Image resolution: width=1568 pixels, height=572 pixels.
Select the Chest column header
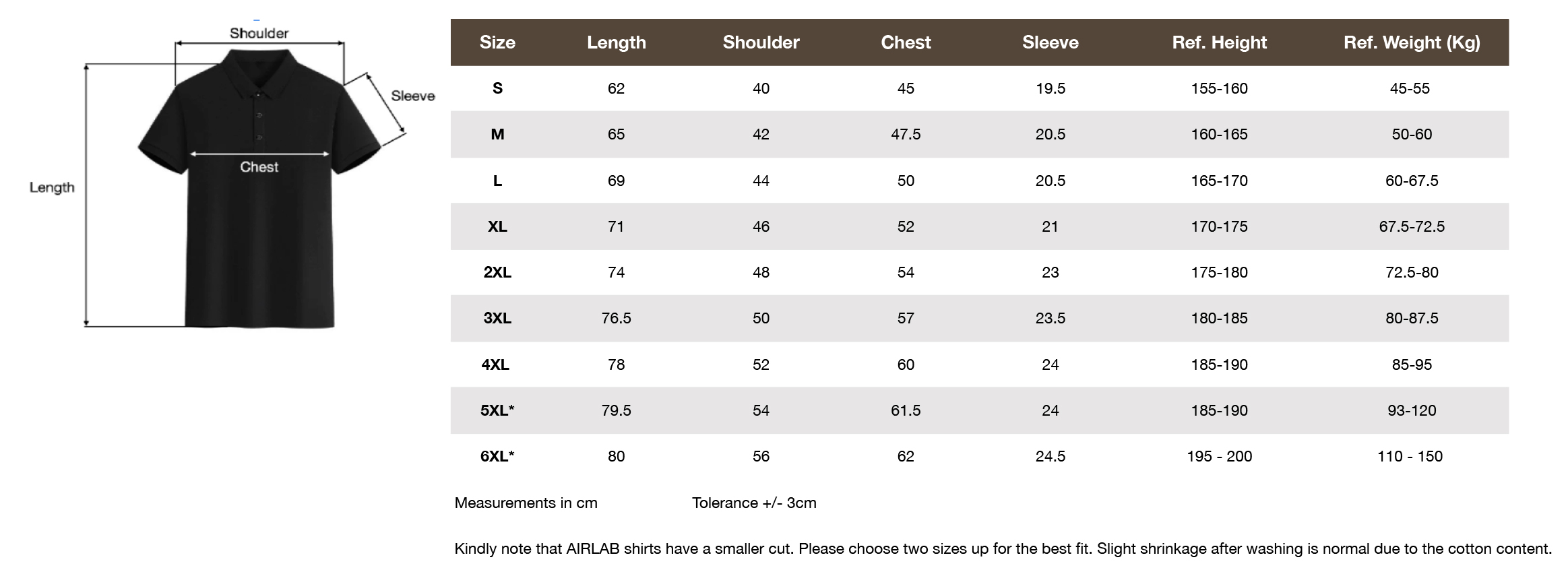click(906, 42)
